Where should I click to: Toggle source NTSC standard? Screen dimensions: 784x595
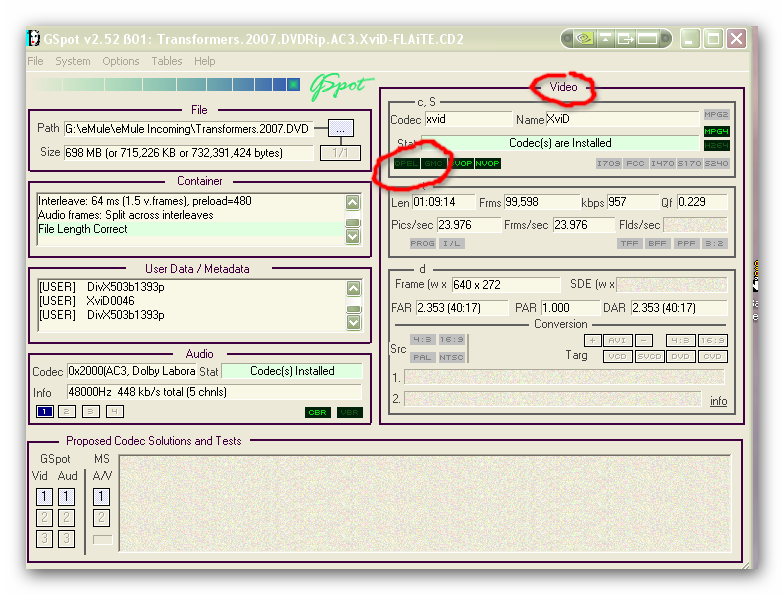[452, 358]
